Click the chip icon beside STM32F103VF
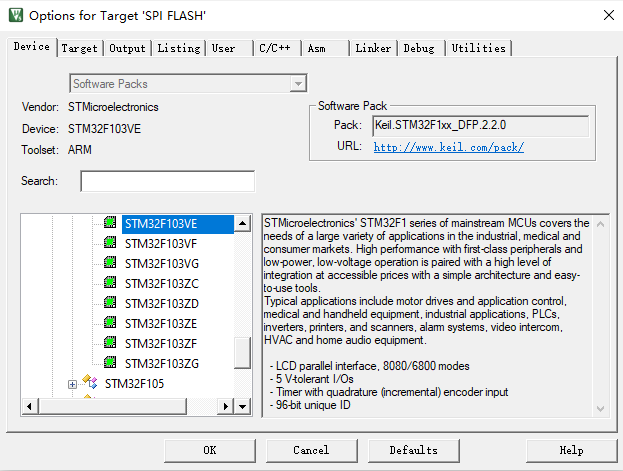This screenshot has width=623, height=471. point(110,242)
